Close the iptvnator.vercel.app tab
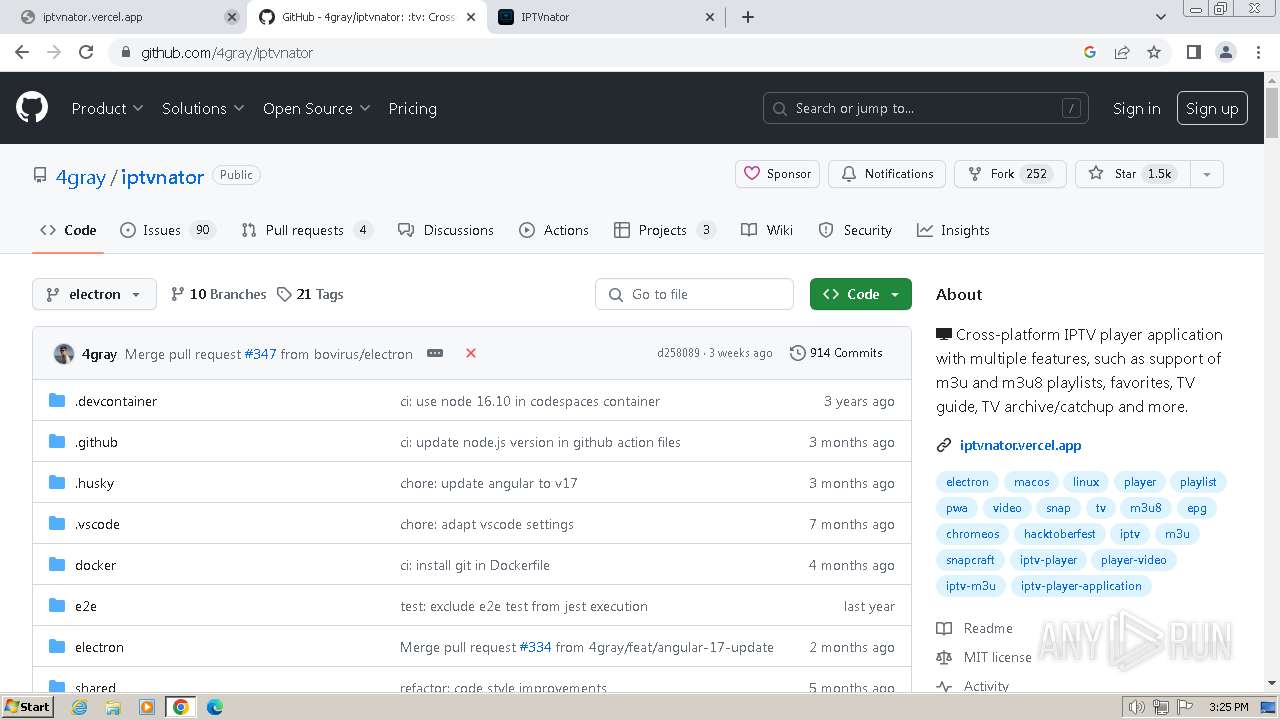 (232, 17)
